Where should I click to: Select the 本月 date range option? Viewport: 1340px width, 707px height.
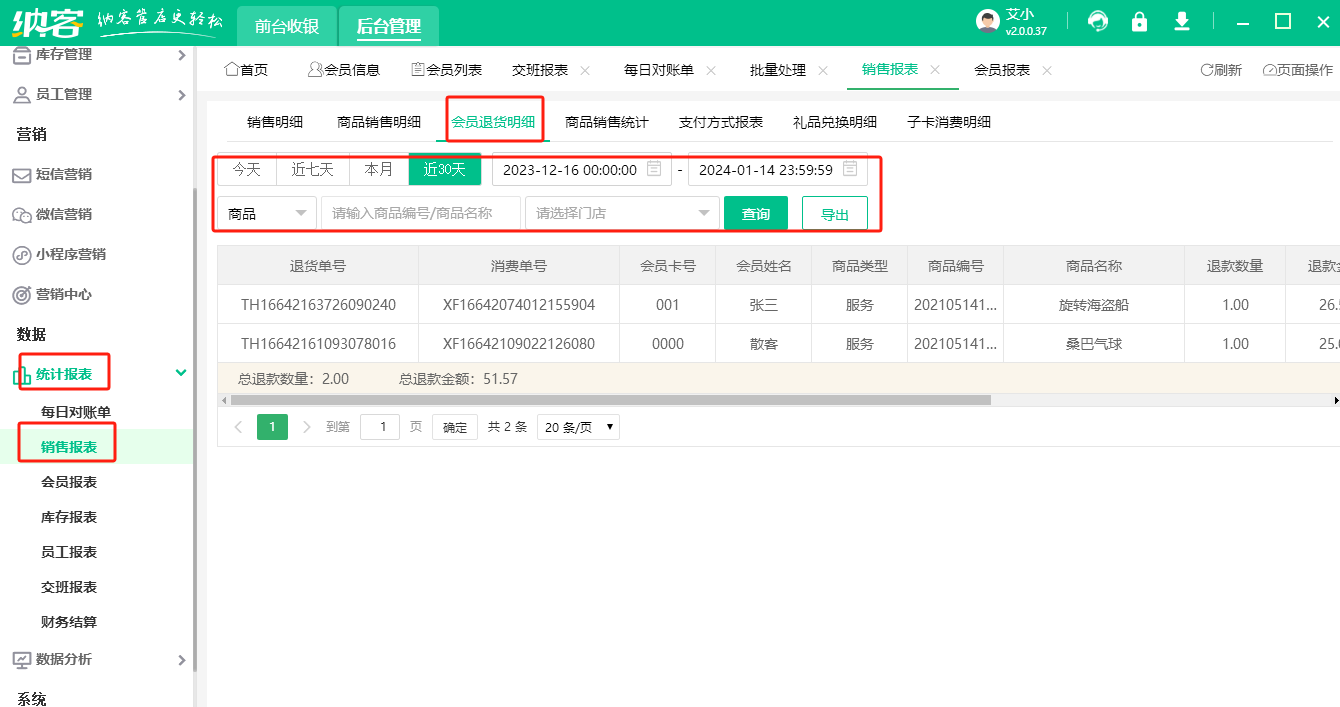(378, 170)
